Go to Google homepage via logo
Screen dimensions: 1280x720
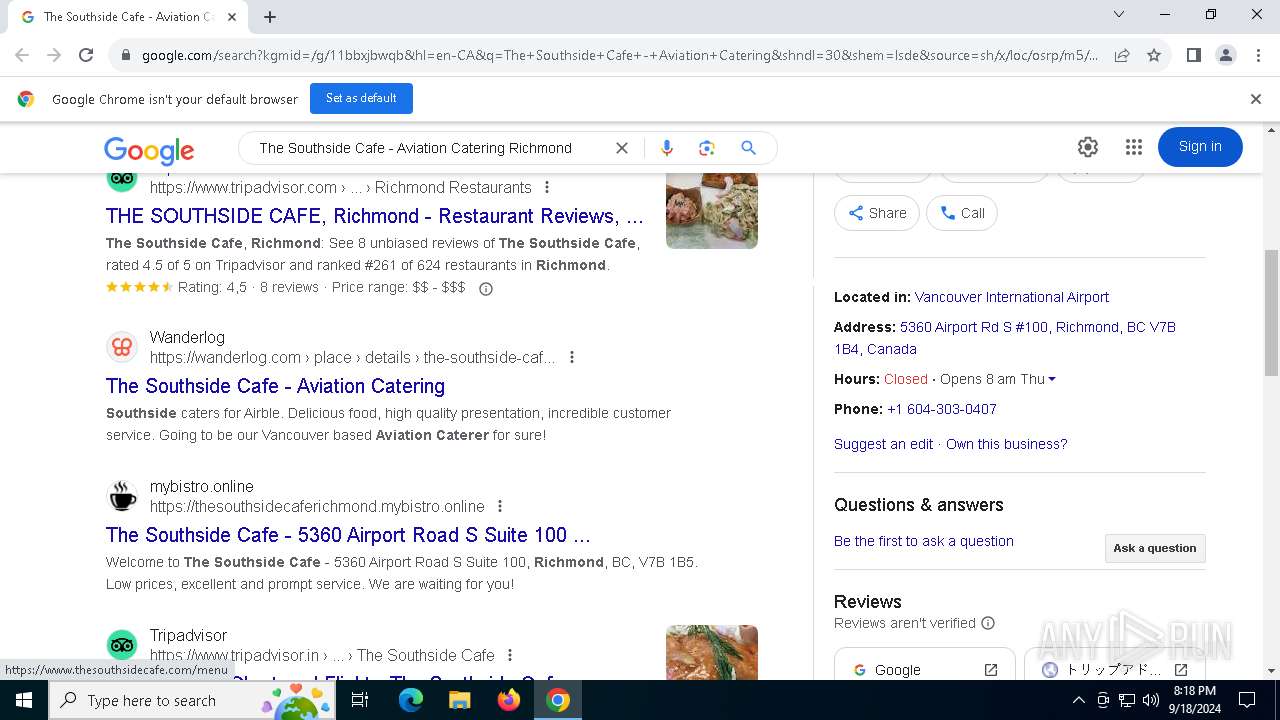pyautogui.click(x=149, y=150)
